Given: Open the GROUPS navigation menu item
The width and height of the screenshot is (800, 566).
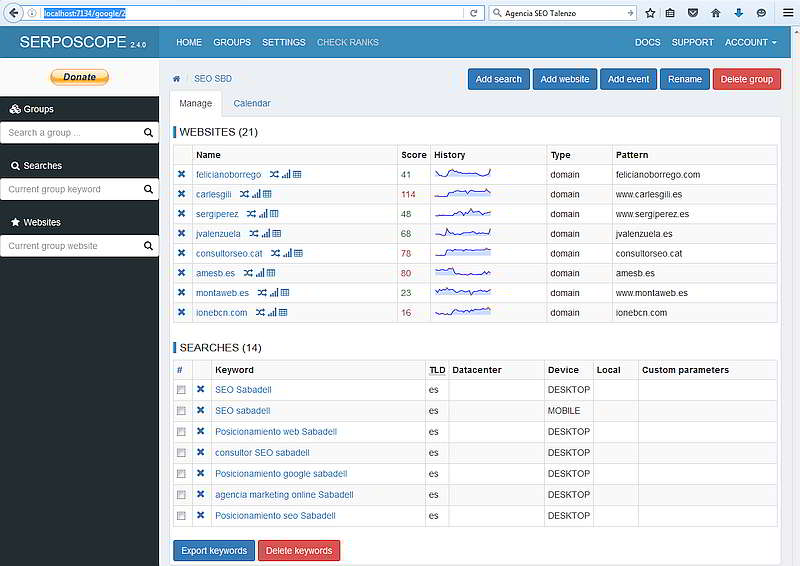Looking at the screenshot, I should pos(232,43).
